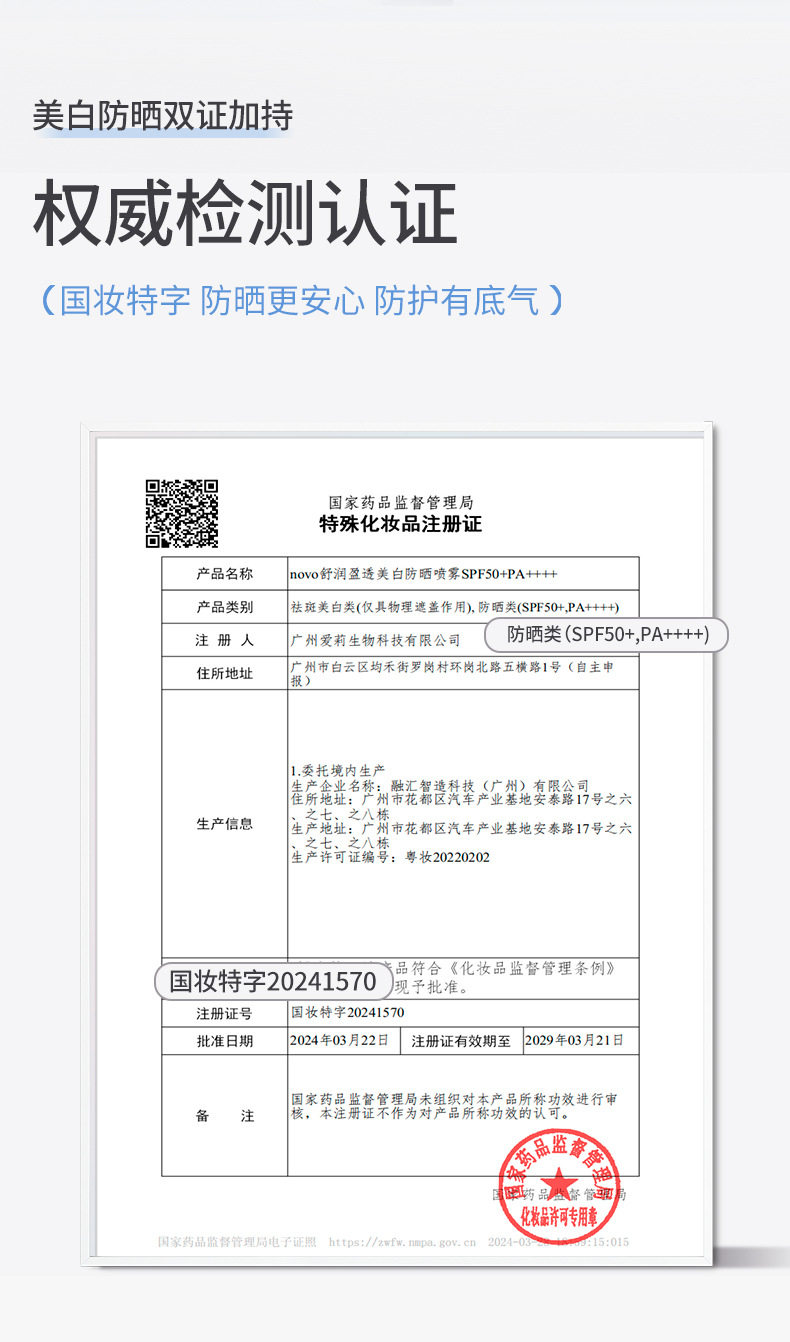Click the QR code on the certificate

point(182,514)
